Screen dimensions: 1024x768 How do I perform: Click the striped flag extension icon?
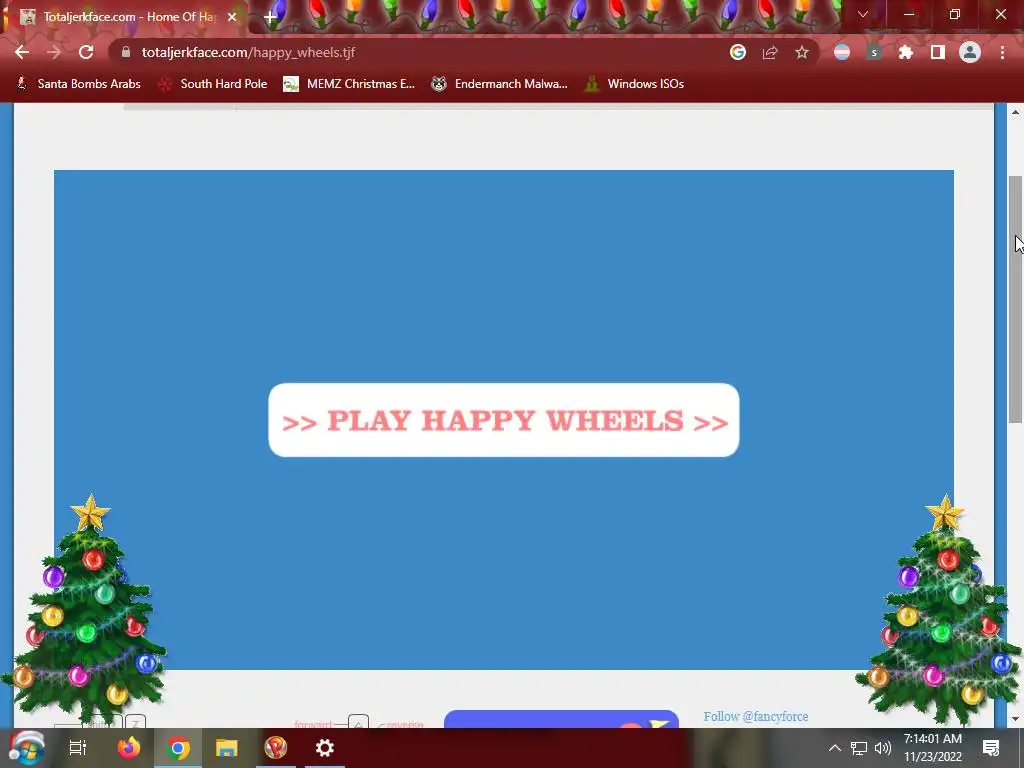(842, 52)
